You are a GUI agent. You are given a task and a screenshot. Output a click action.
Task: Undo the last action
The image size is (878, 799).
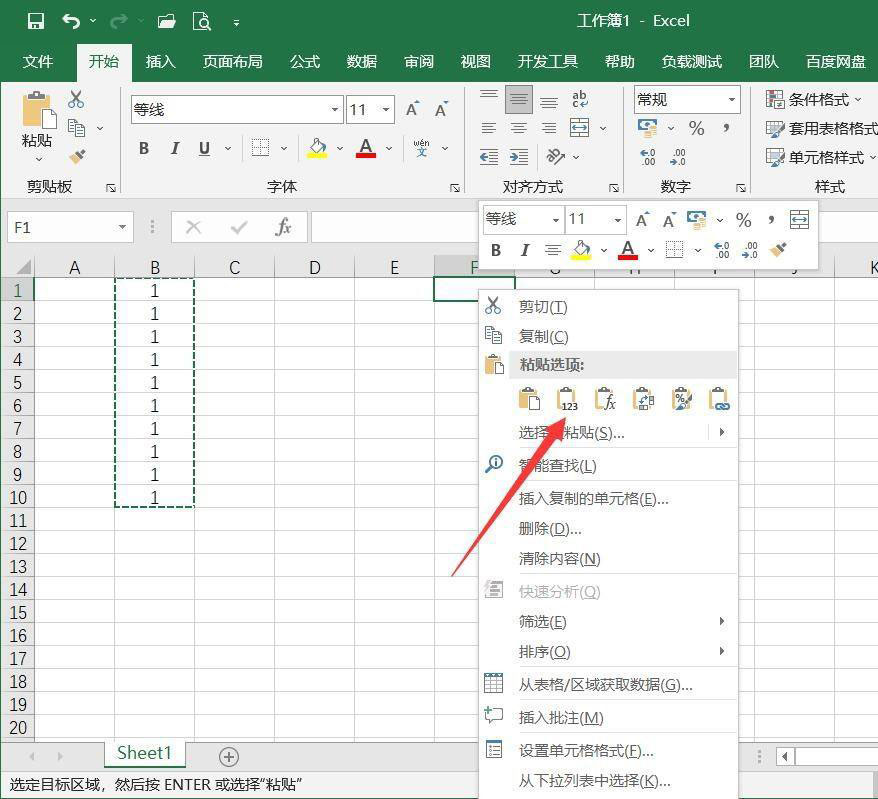pos(71,22)
